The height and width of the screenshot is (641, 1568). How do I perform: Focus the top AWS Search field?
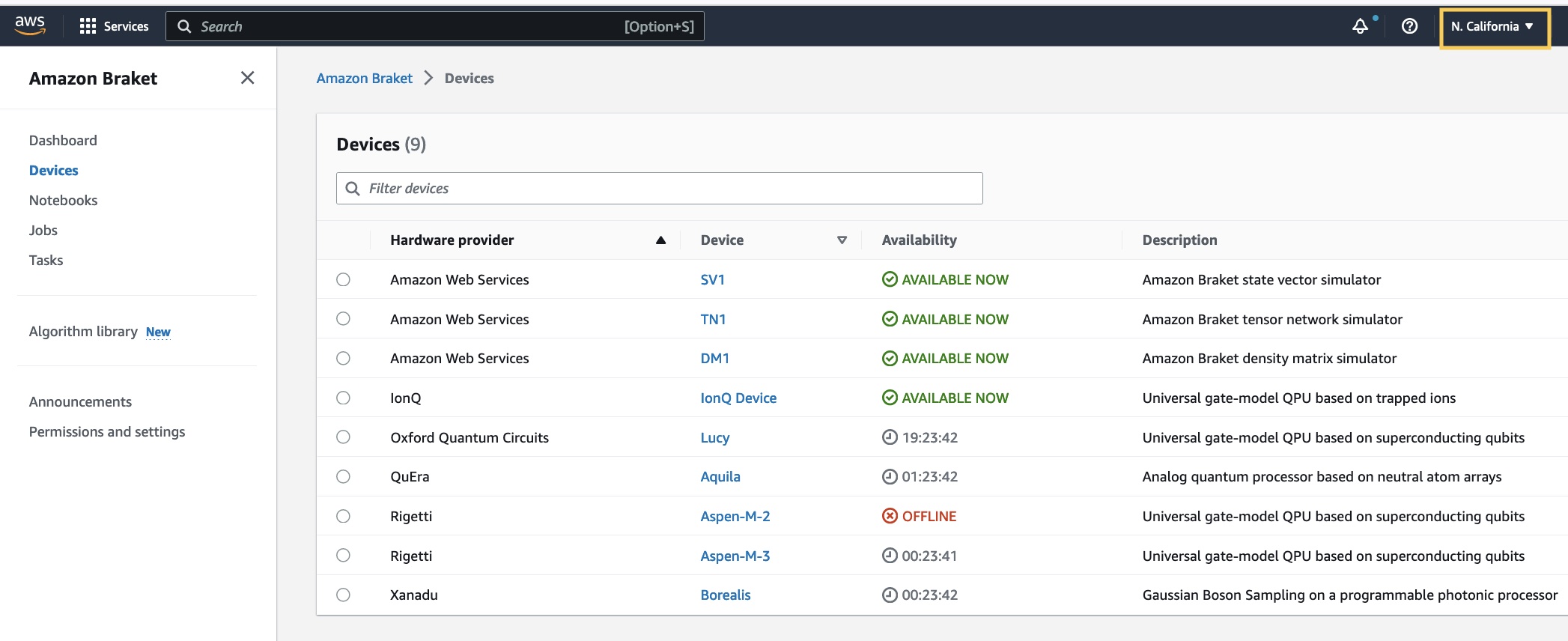[435, 26]
